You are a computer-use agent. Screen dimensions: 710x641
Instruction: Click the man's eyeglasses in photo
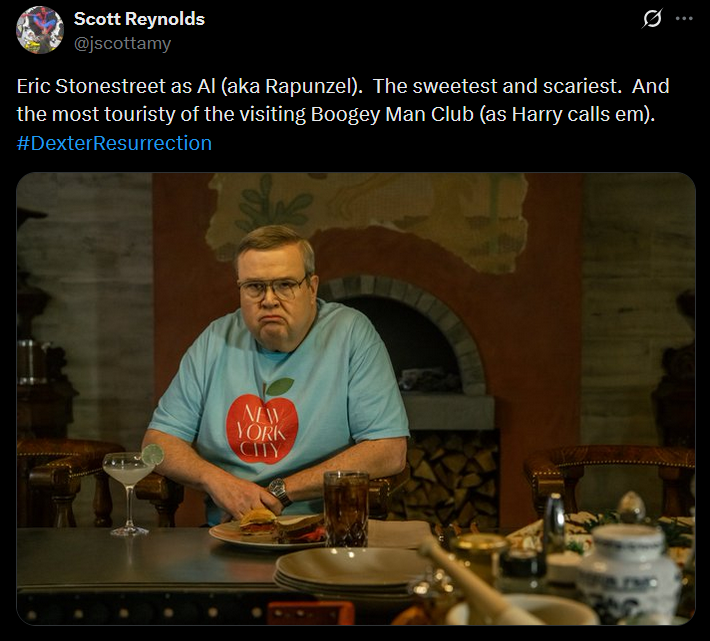(x=272, y=288)
